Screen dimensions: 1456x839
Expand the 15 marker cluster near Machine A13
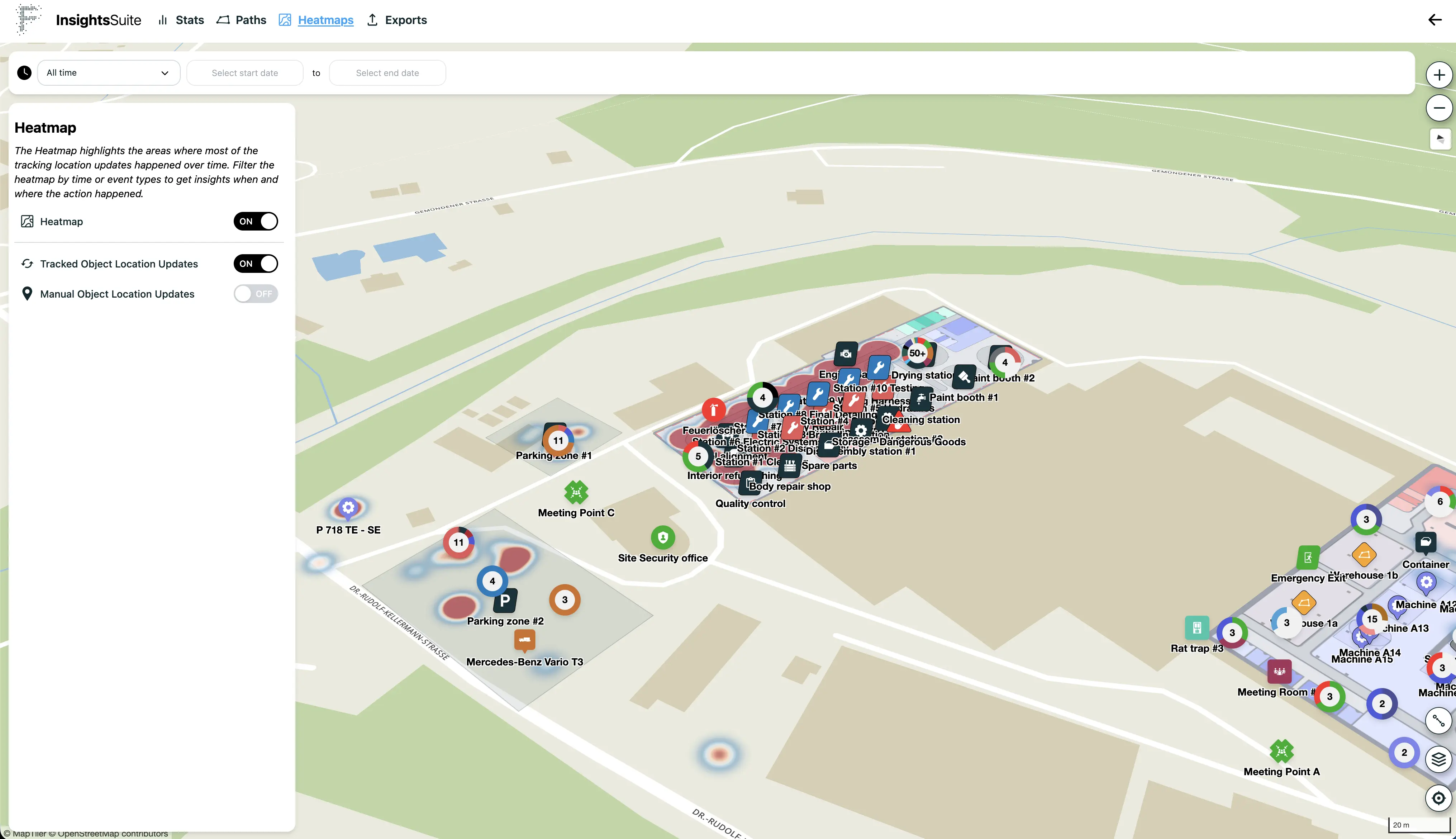coord(1372,619)
